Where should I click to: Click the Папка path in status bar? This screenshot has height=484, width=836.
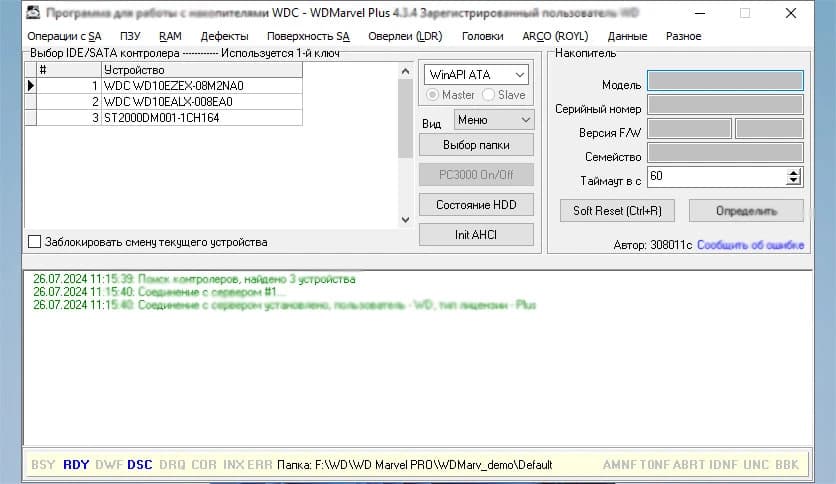tap(415, 465)
